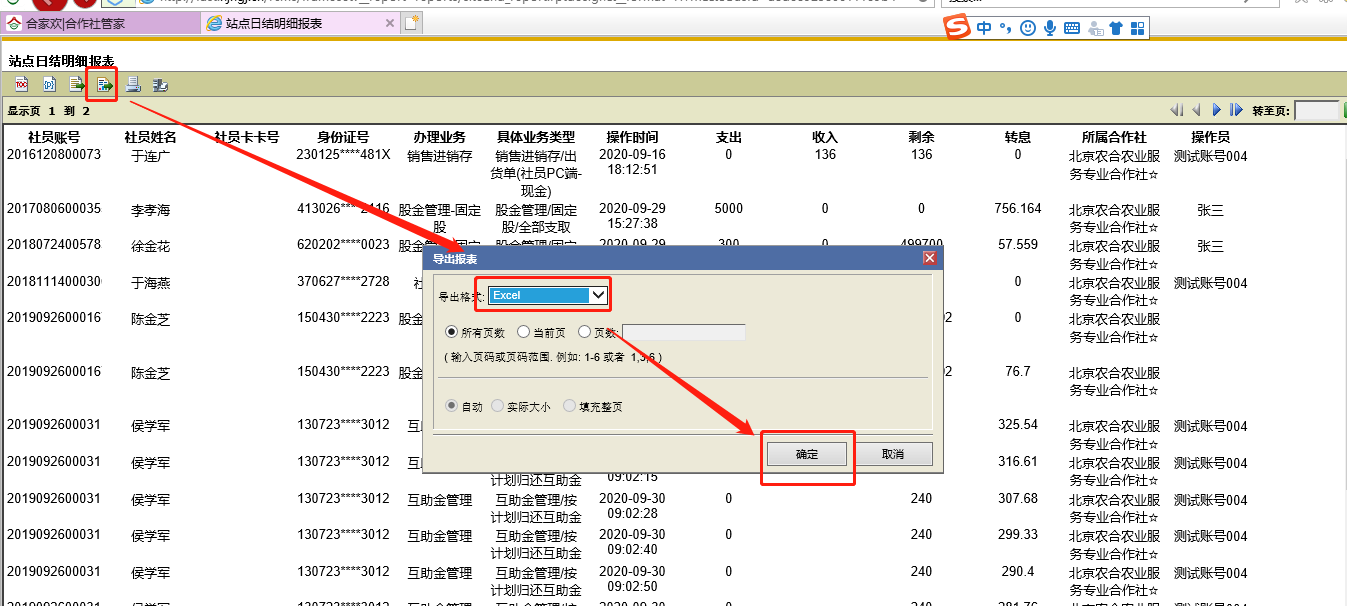1347x606 pixels.
Task: Click the 具体业务类型 column header
Action: click(x=536, y=137)
